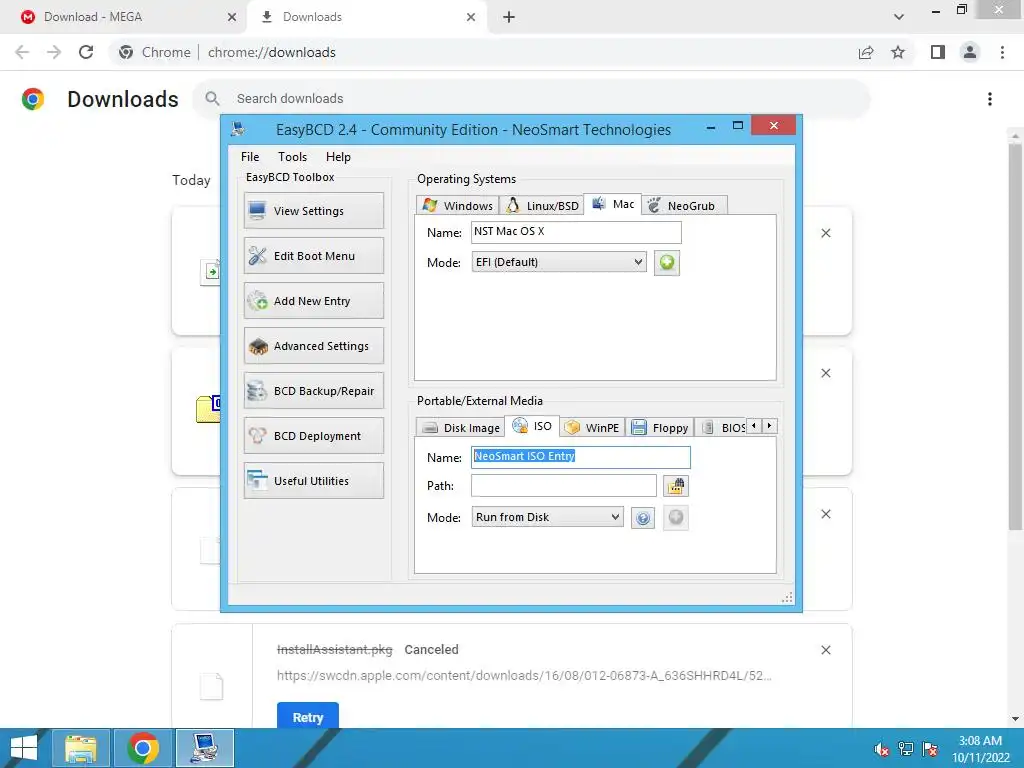Click the tab scroll left arrow
This screenshot has height=768, width=1024.
coord(754,426)
